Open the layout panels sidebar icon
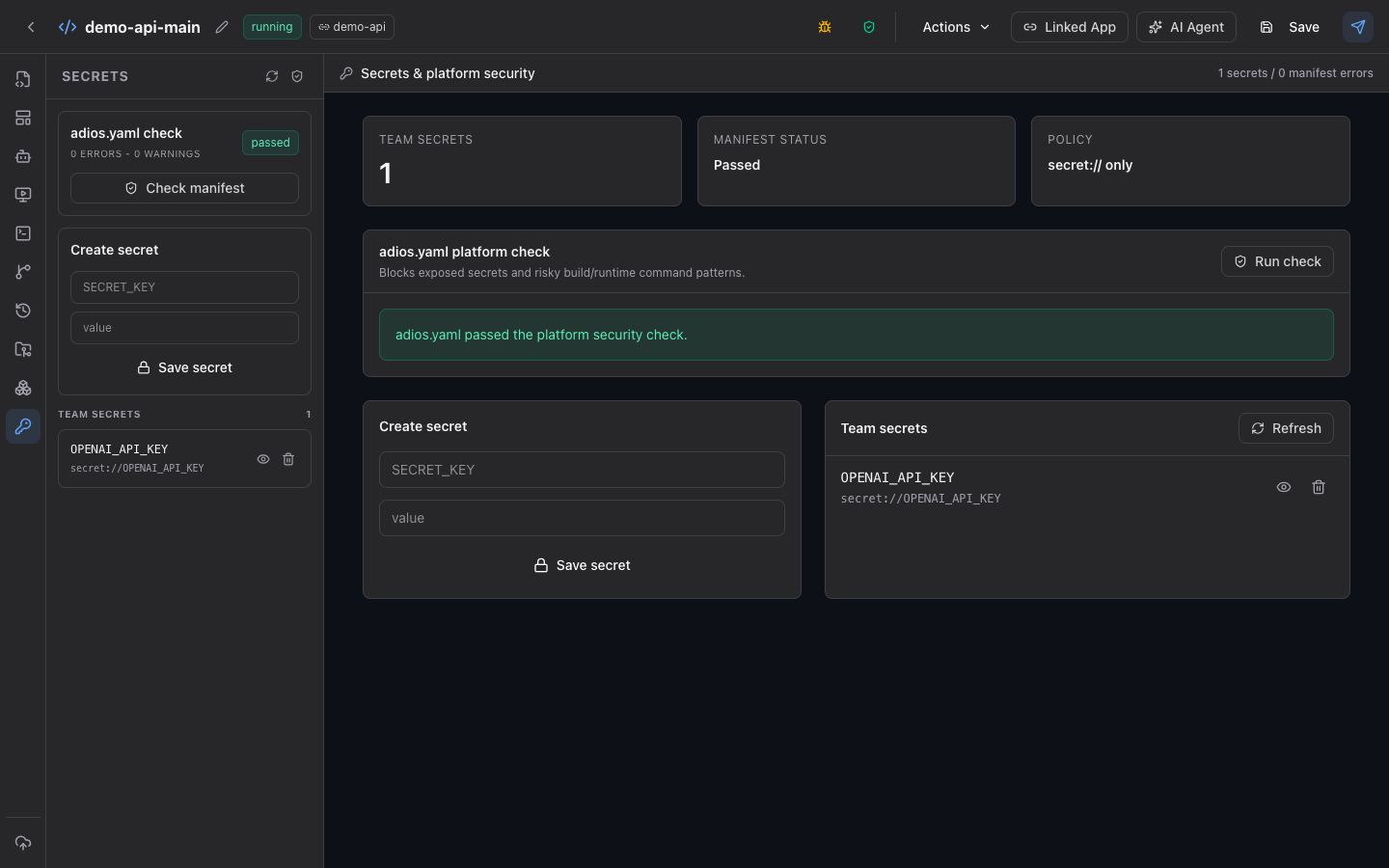This screenshot has width=1389, height=868. pos(23,118)
